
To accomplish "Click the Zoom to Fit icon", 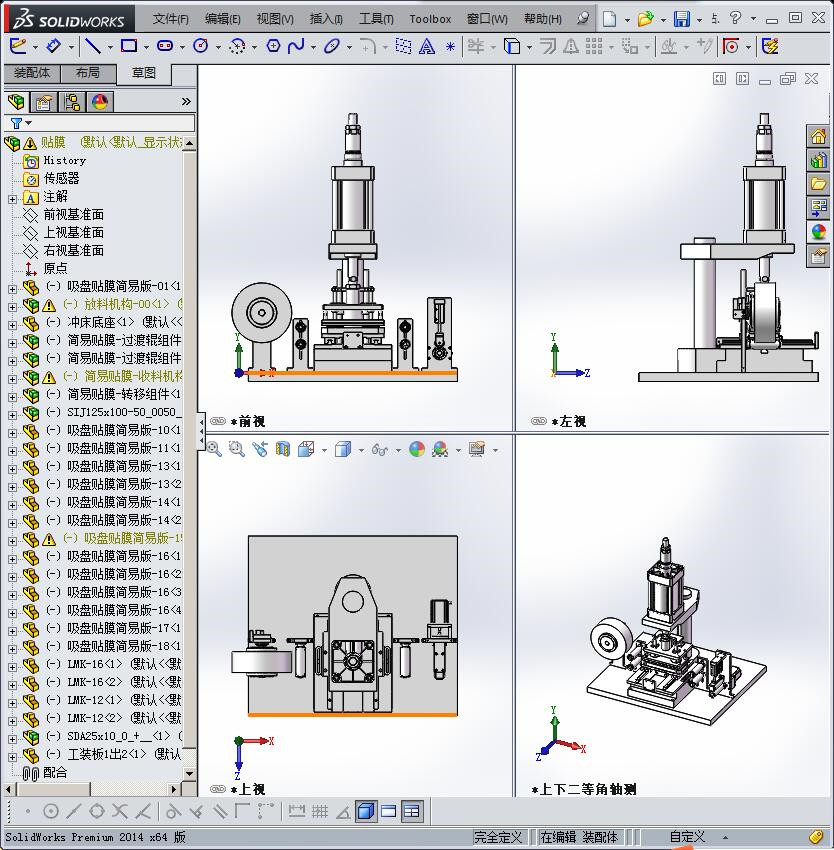I will point(214,450).
